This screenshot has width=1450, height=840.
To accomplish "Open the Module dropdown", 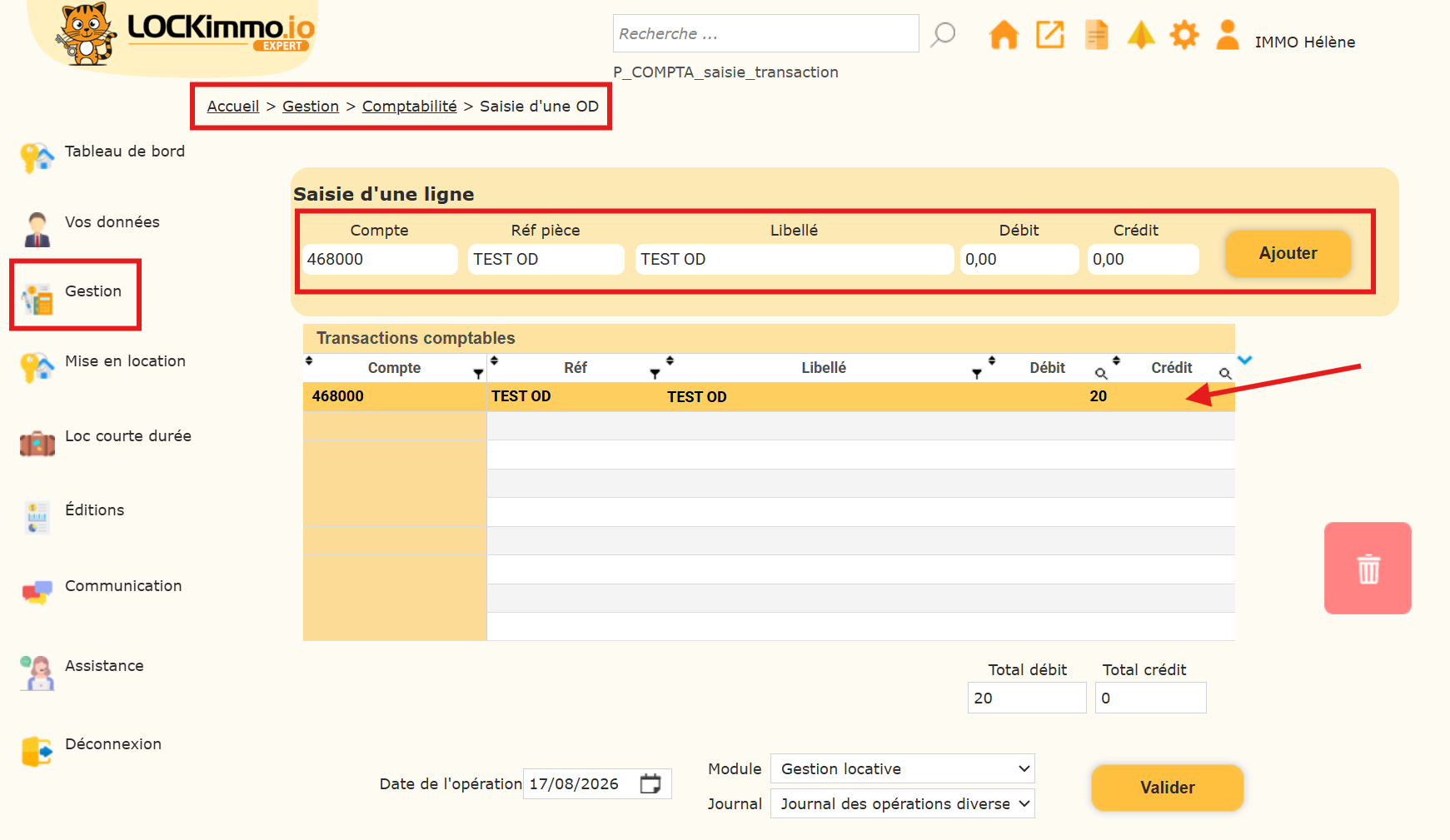I will (902, 768).
